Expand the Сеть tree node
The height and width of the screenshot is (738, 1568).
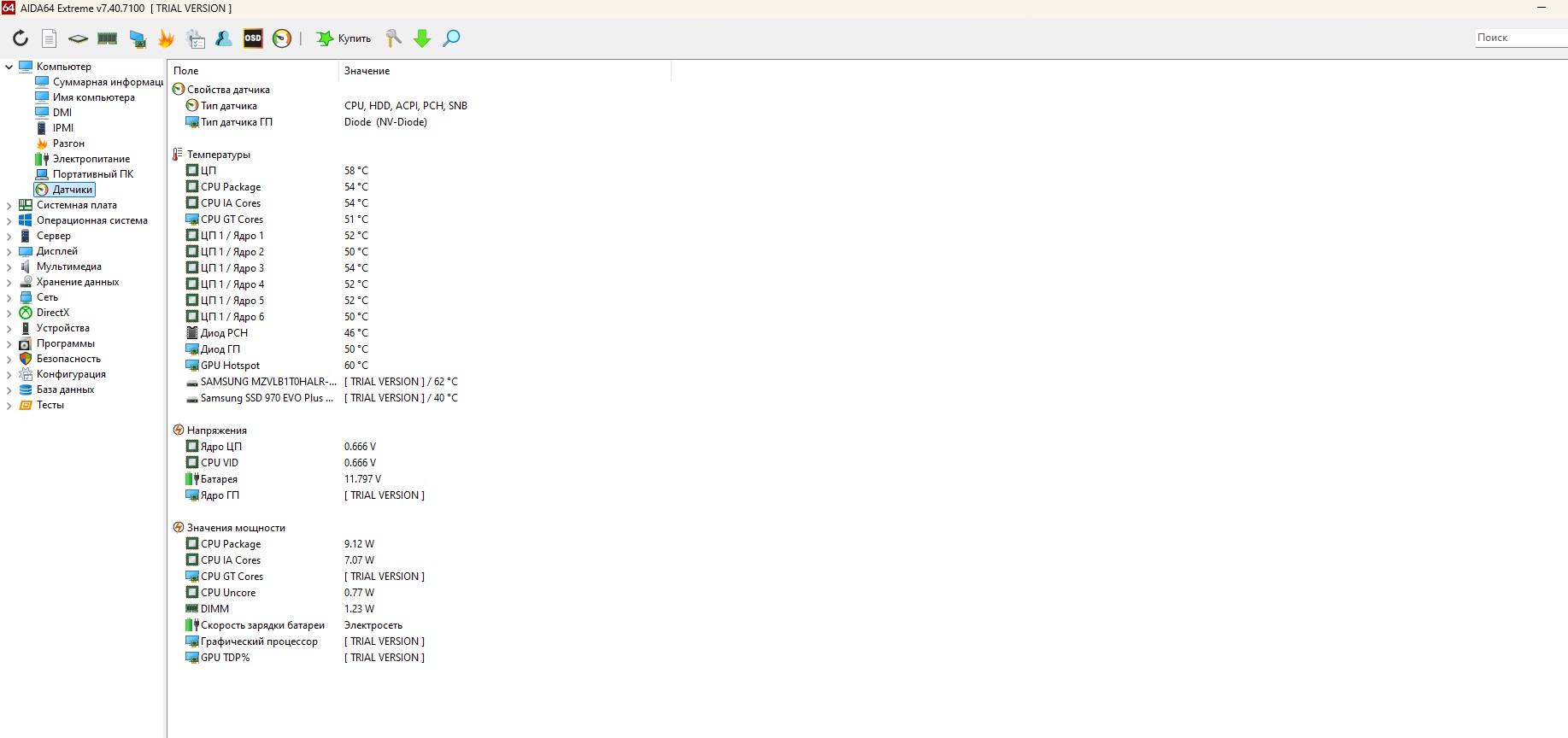[x=9, y=297]
